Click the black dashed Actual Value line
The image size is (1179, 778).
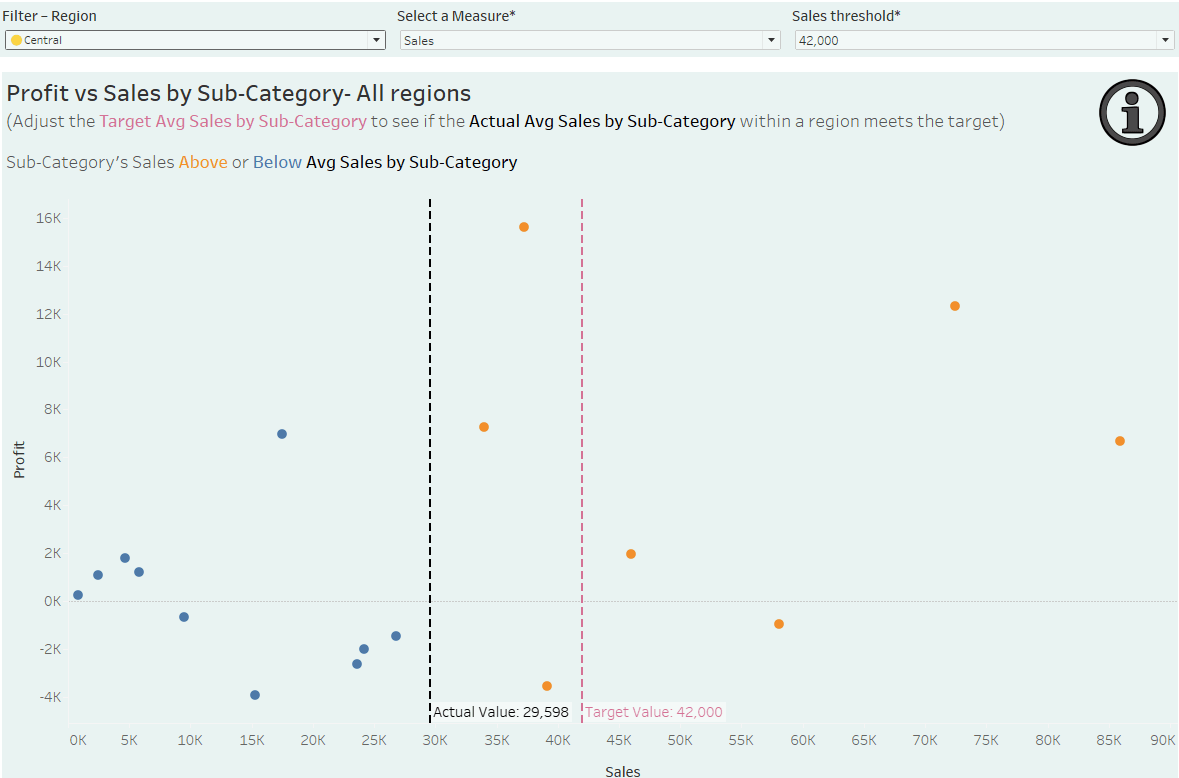click(x=430, y=400)
